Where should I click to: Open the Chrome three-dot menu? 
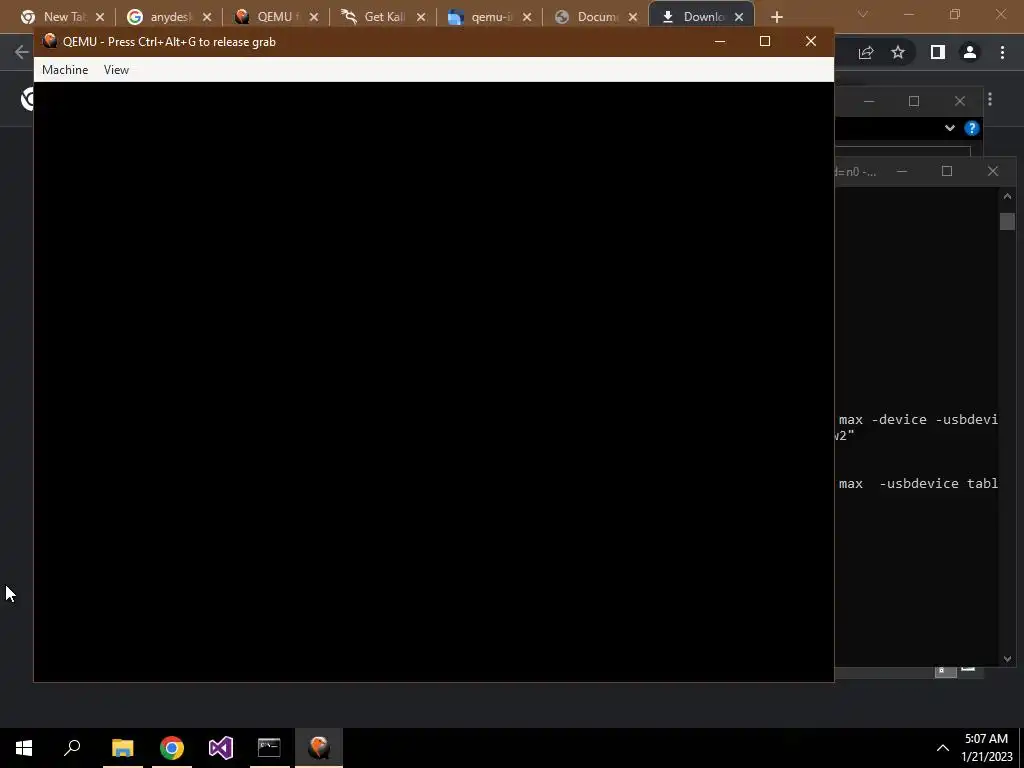(x=1002, y=52)
